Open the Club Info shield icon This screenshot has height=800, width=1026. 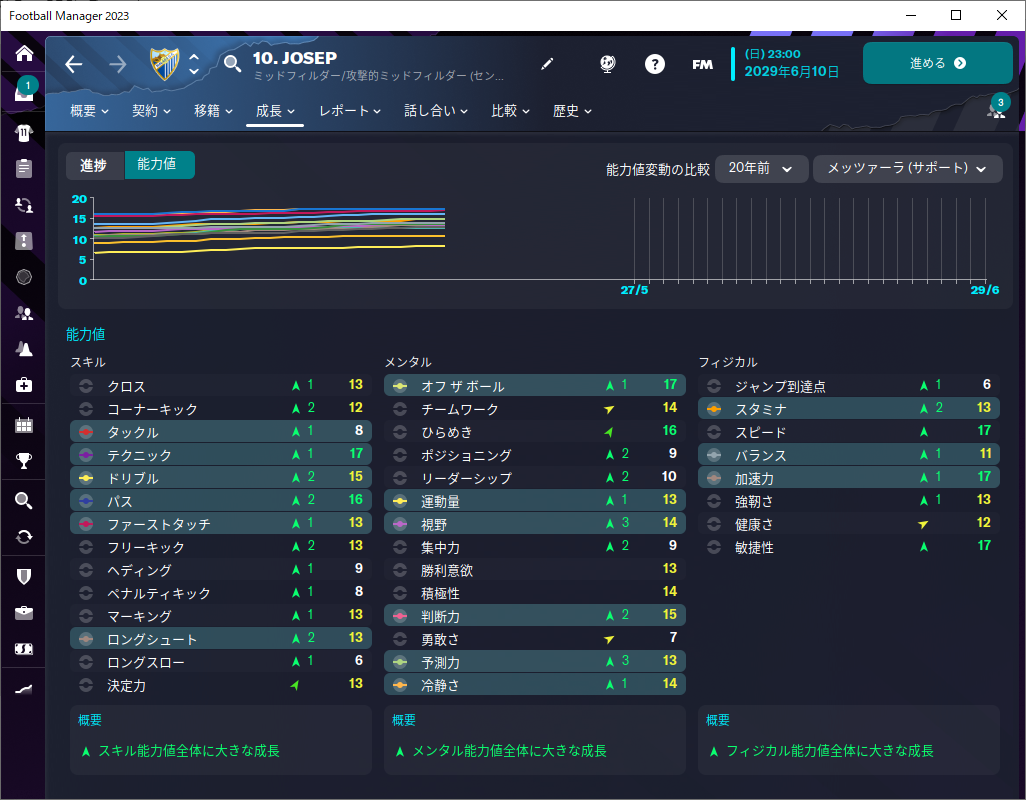tap(24, 576)
